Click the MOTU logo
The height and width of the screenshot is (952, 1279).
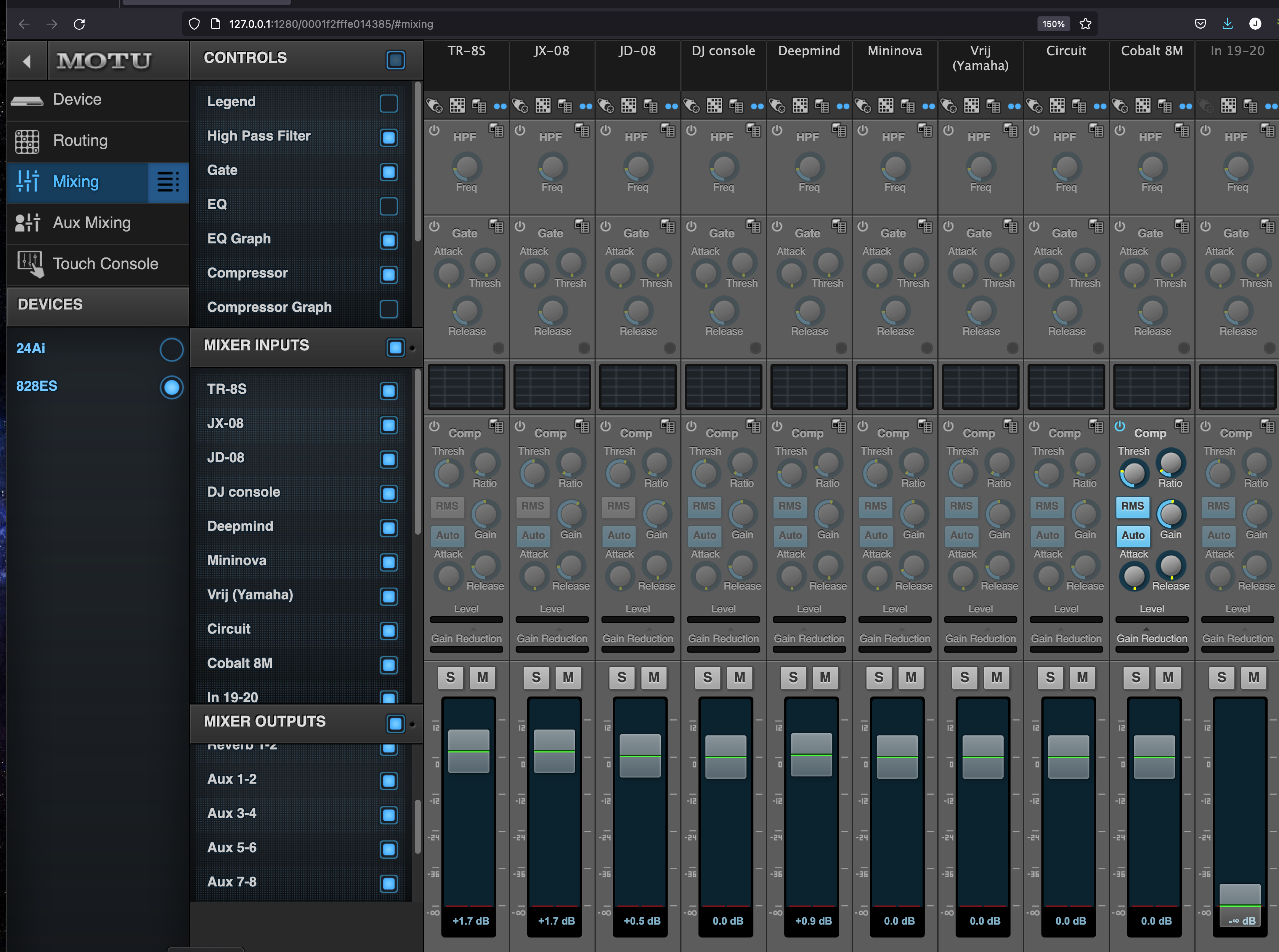coord(104,61)
